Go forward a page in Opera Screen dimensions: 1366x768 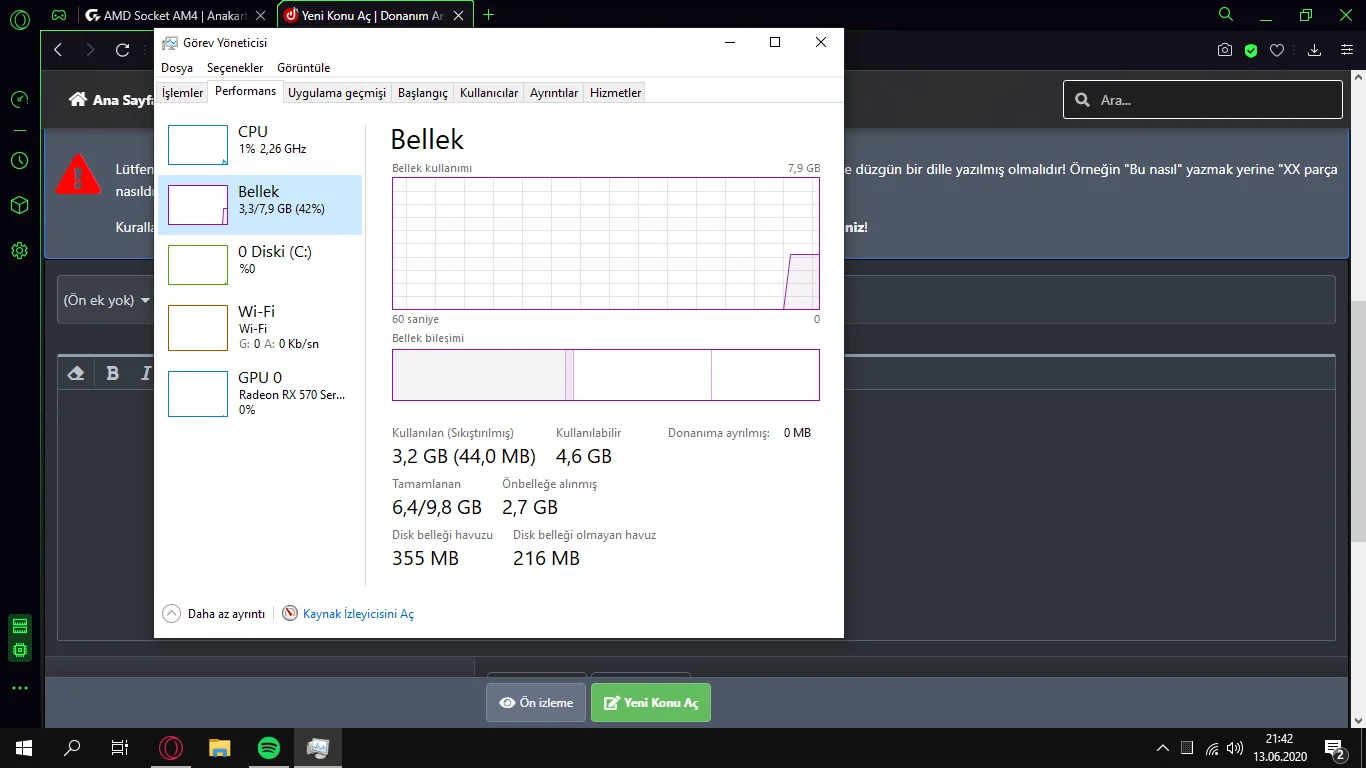coord(90,50)
